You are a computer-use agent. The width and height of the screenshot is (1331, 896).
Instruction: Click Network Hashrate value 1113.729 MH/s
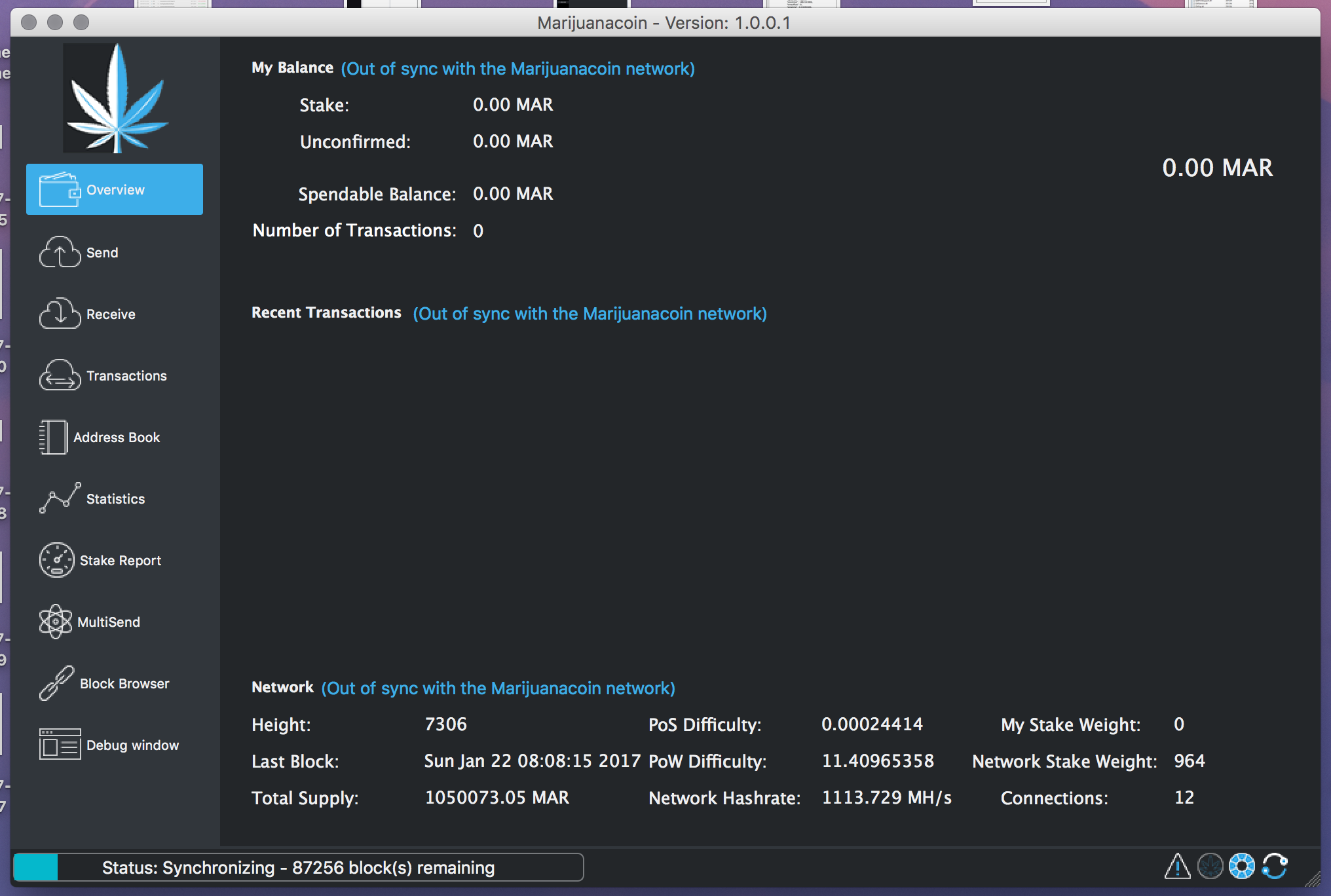tap(886, 798)
